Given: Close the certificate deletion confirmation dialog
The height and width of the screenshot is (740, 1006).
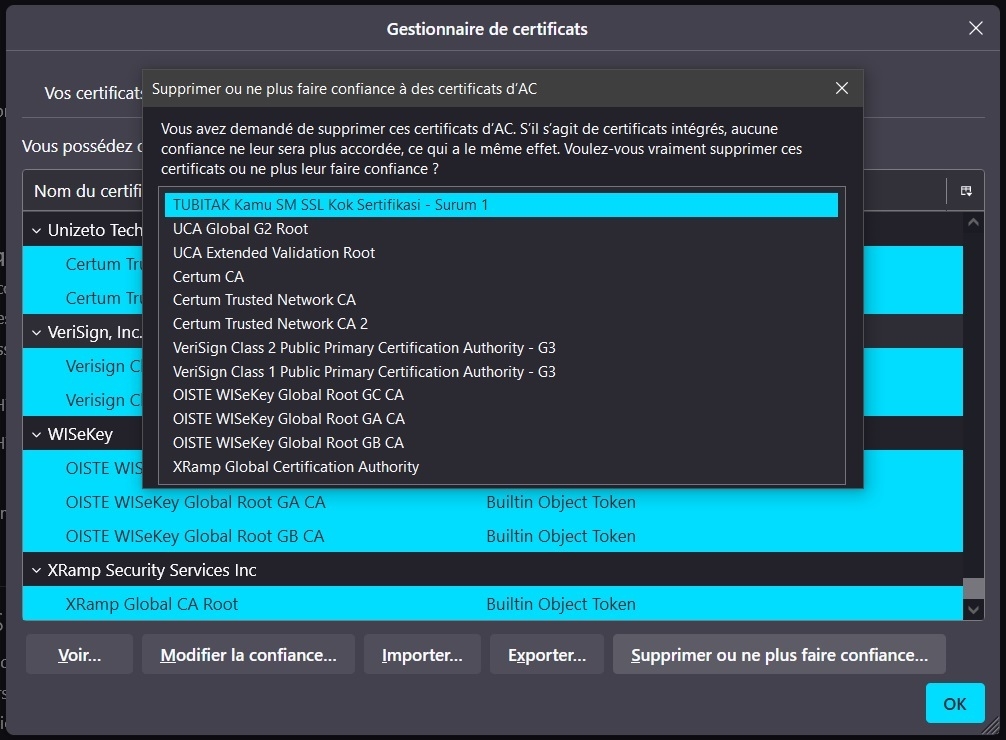Looking at the screenshot, I should 842,89.
